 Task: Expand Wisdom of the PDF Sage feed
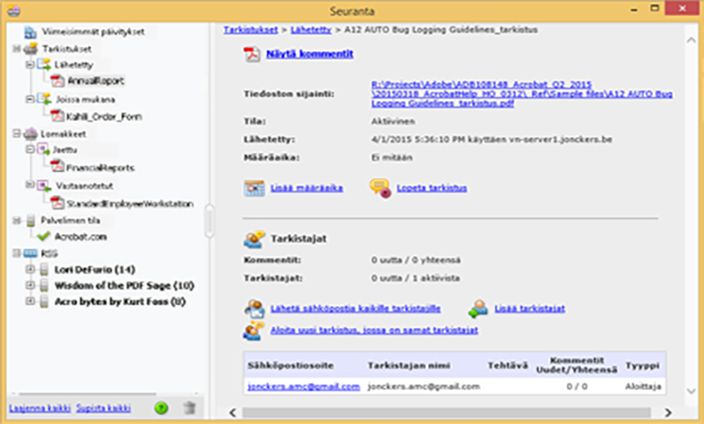[x=30, y=285]
